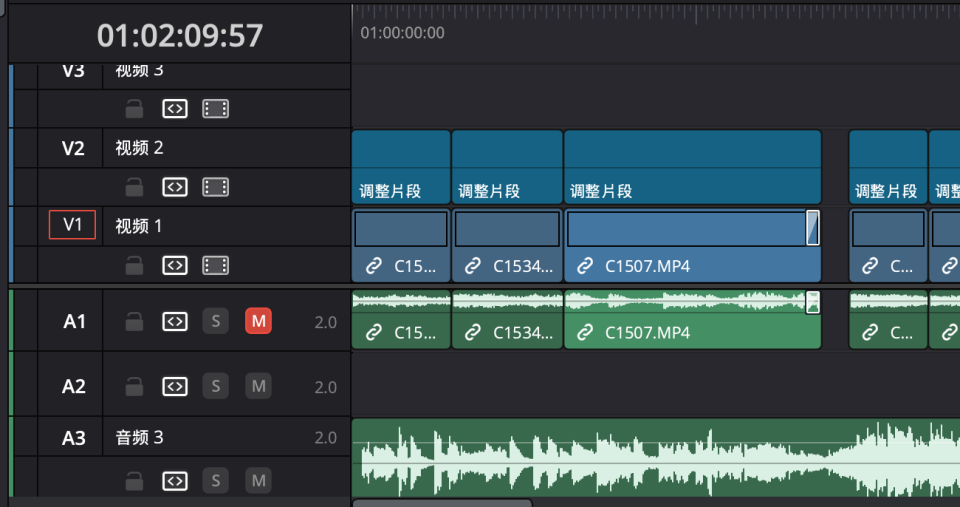This screenshot has width=960, height=507.
Task: Lock the A3 audio track
Action: (x=134, y=481)
